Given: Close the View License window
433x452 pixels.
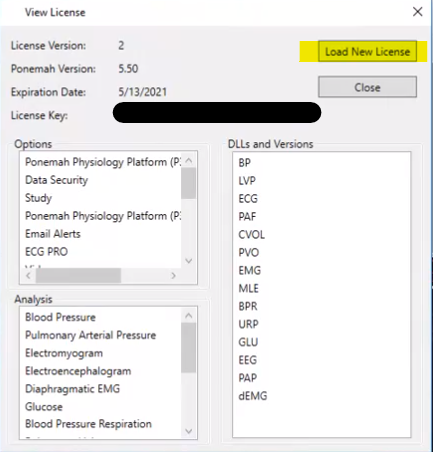Looking at the screenshot, I should (418, 12).
